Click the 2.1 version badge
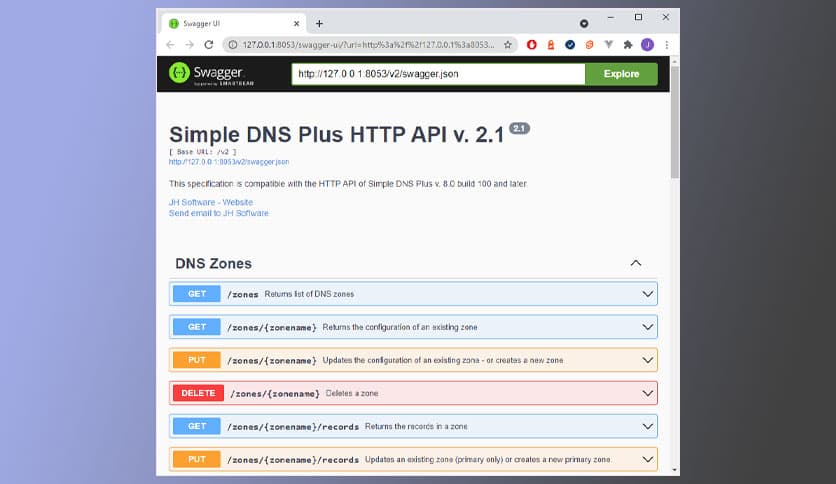 click(x=519, y=128)
